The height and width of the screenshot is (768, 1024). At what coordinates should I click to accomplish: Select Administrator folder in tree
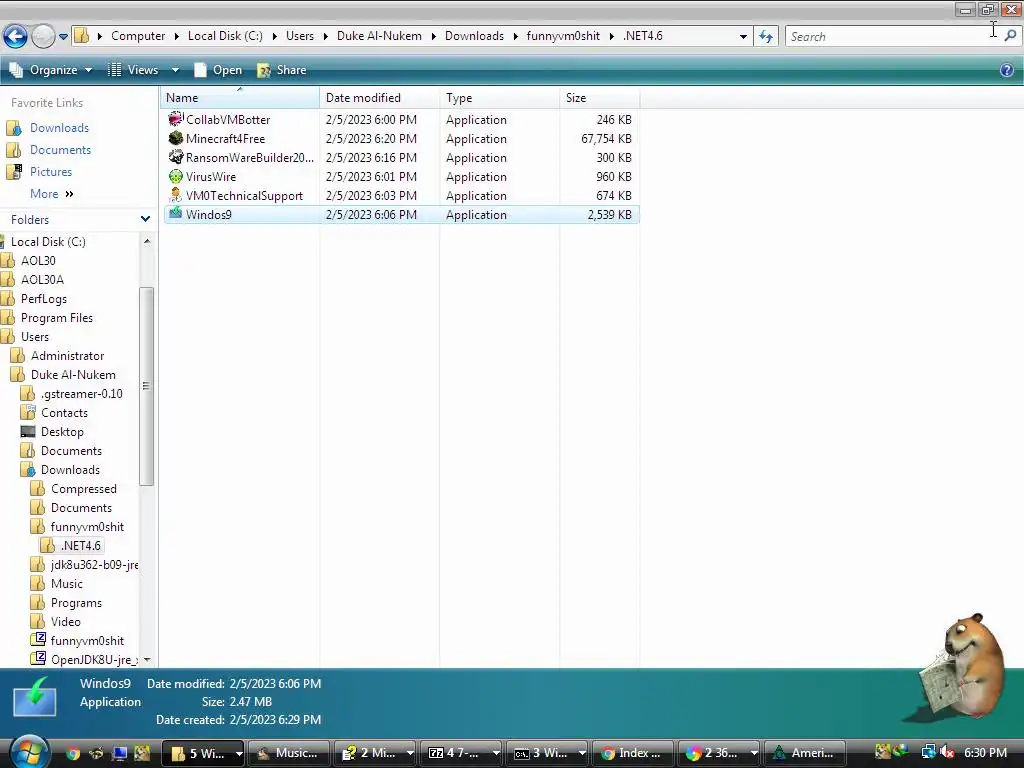point(67,356)
